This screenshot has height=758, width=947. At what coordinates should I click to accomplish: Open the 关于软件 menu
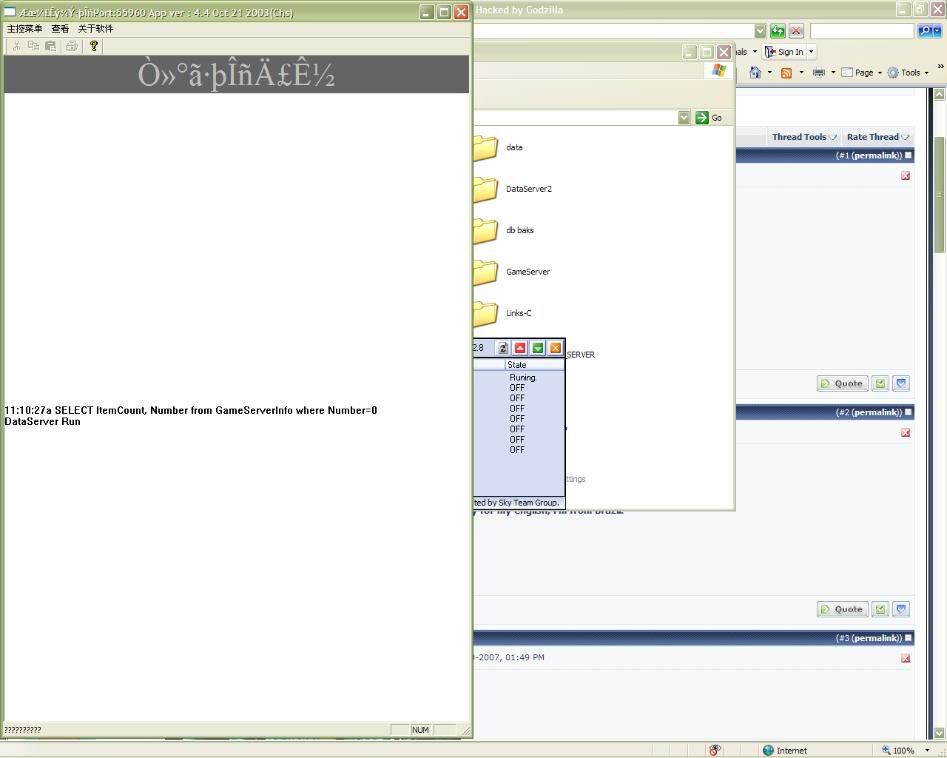coord(96,29)
